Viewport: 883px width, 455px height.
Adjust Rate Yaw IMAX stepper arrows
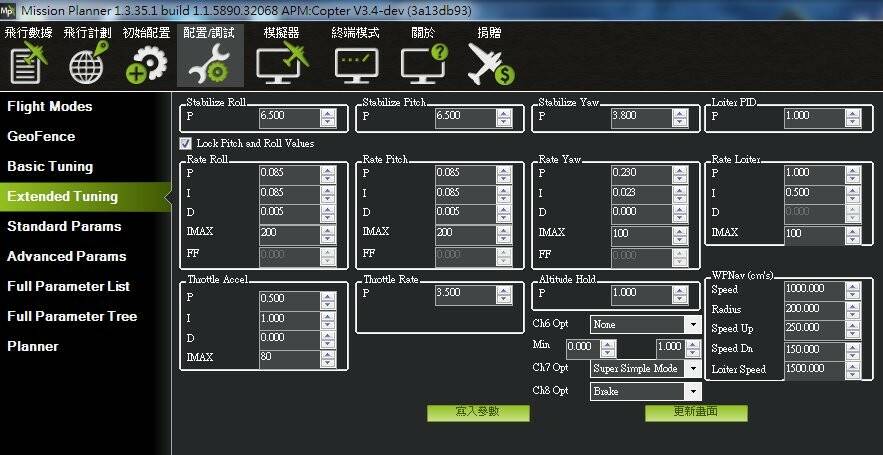click(680, 234)
